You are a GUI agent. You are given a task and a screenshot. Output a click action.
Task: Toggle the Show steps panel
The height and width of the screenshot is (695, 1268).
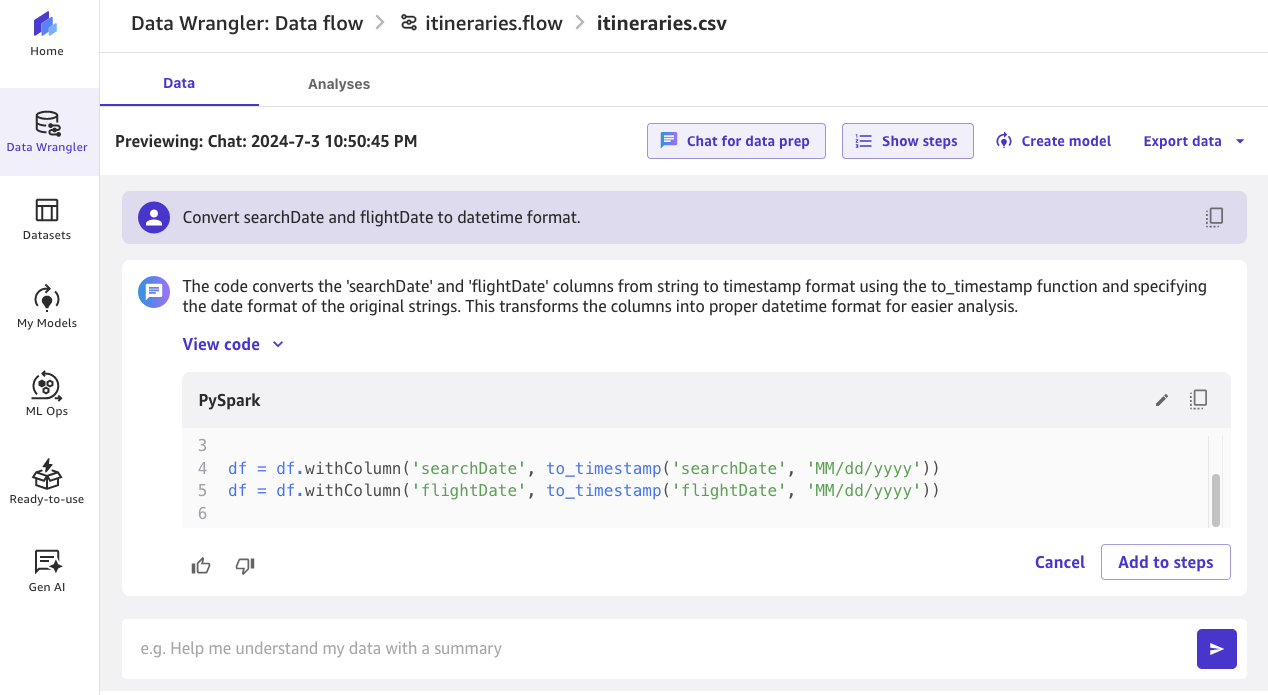tap(907, 141)
